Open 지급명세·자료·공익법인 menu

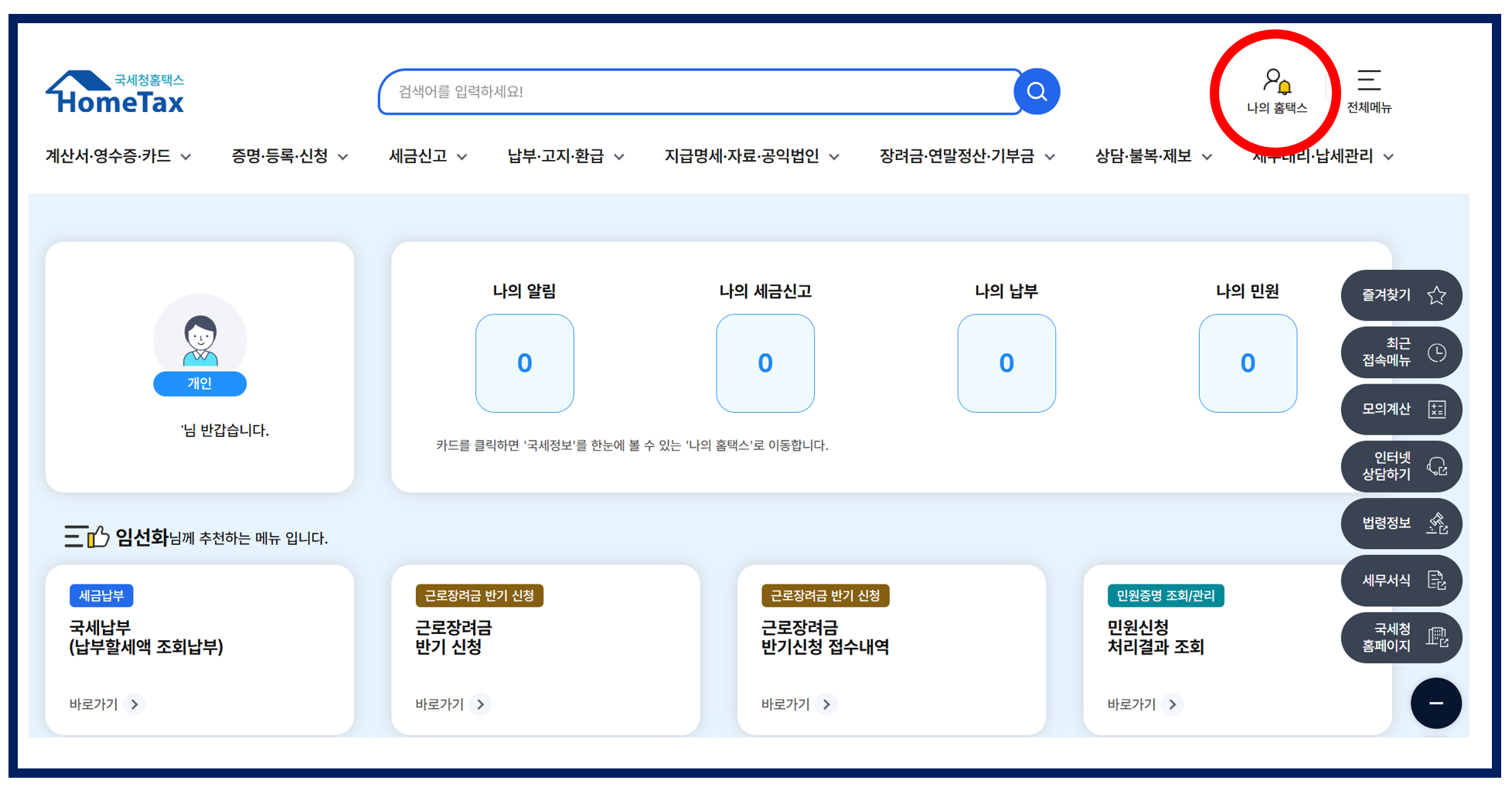(742, 156)
